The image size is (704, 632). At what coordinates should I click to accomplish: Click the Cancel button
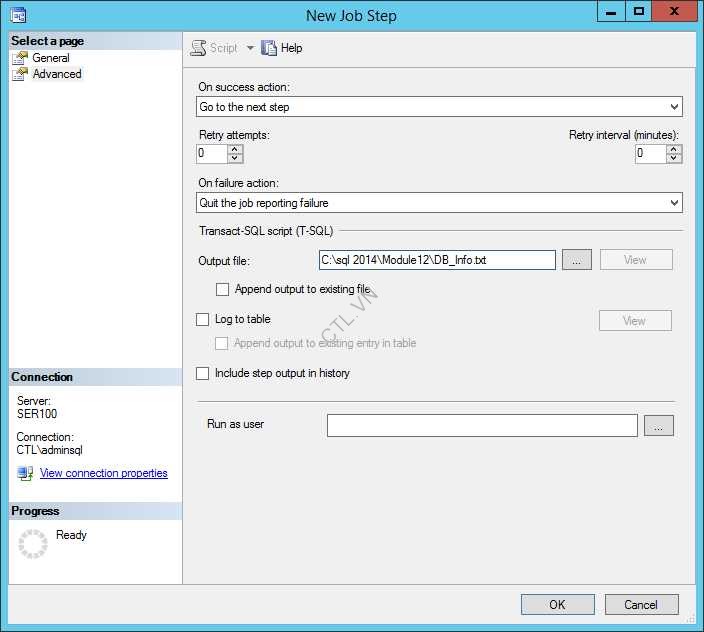pos(642,605)
